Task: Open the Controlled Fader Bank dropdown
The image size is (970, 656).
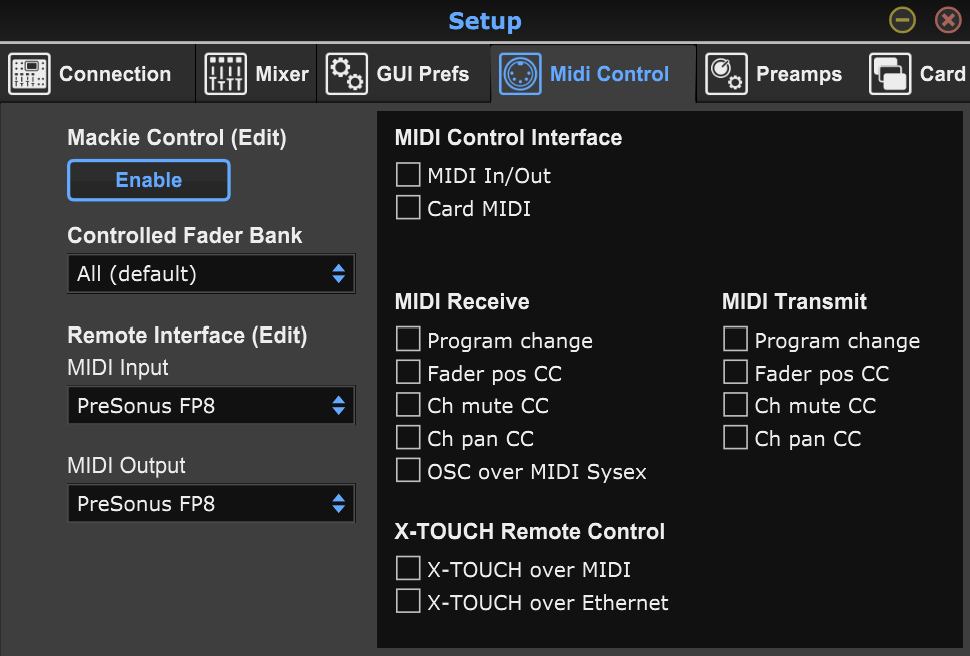Action: click(210, 273)
